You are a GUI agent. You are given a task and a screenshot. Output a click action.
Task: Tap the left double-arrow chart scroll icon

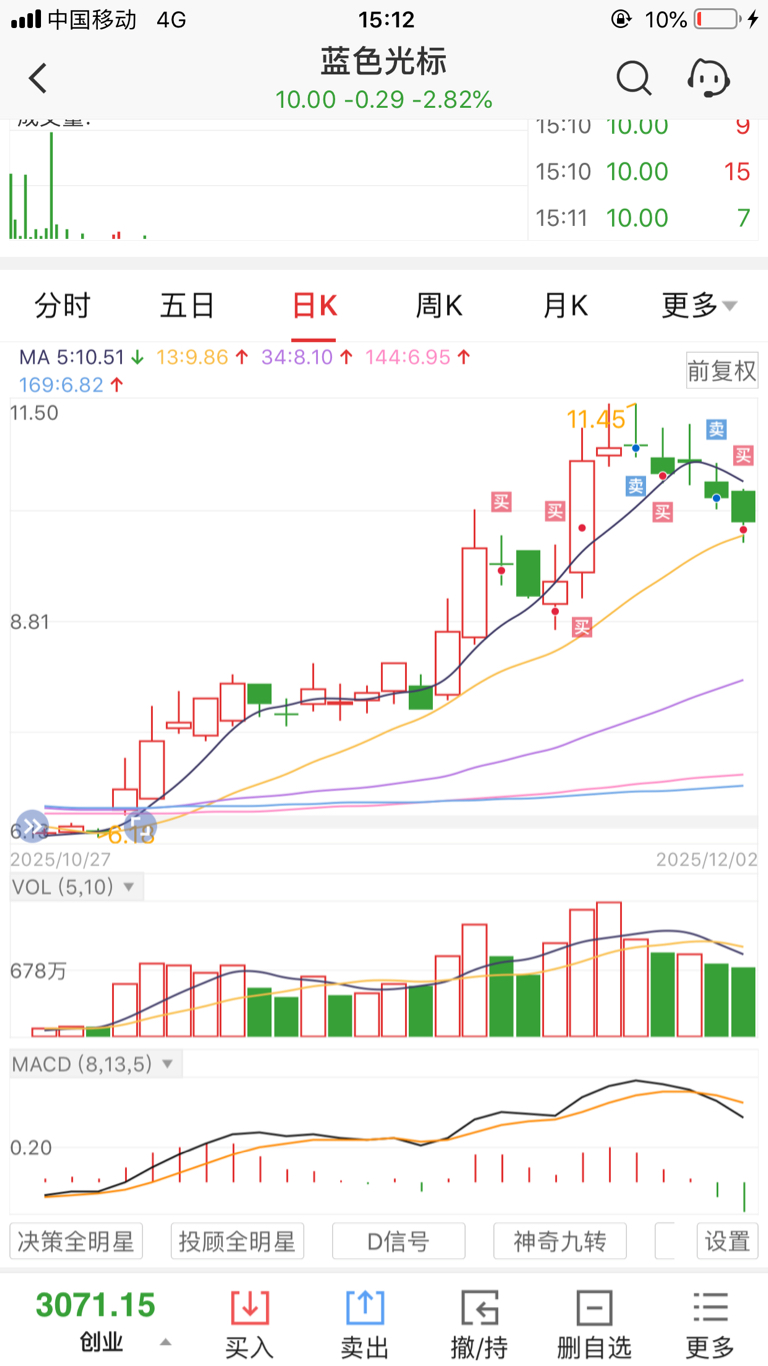(31, 826)
